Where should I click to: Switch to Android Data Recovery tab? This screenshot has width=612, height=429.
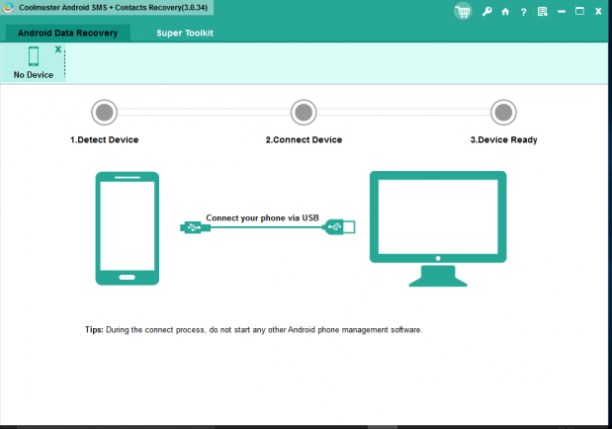coord(68,33)
